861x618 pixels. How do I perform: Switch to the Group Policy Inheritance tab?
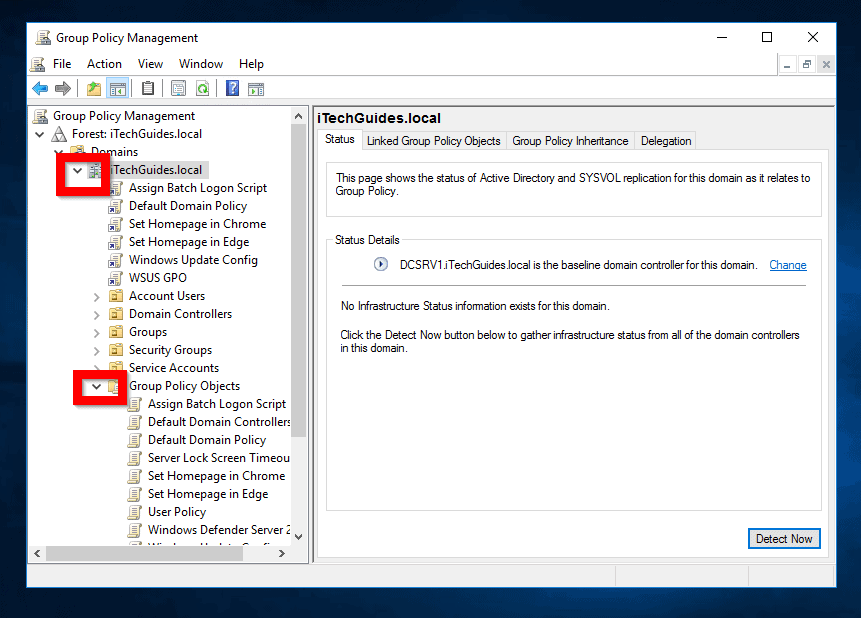pos(570,140)
